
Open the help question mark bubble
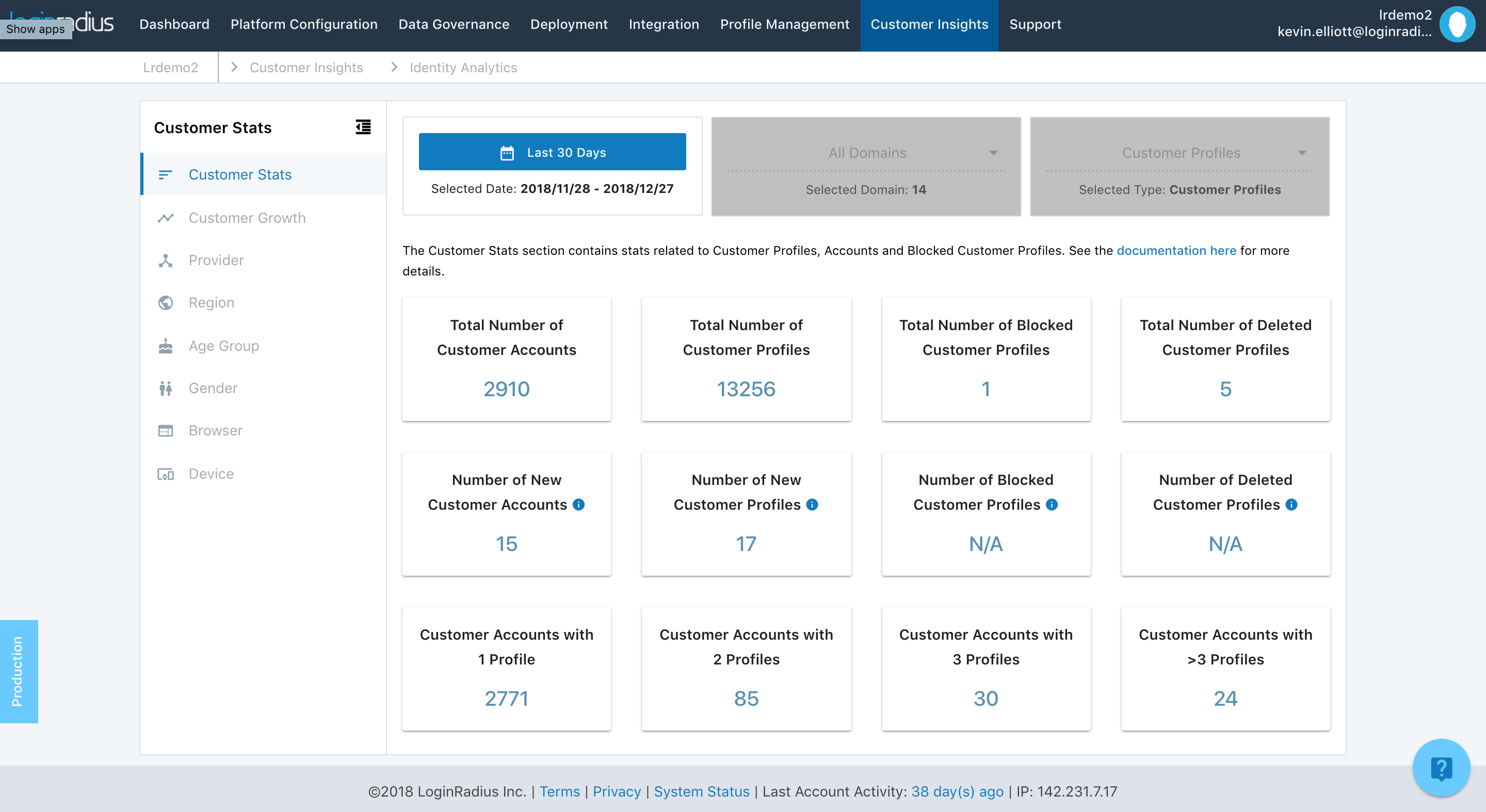coord(1441,768)
